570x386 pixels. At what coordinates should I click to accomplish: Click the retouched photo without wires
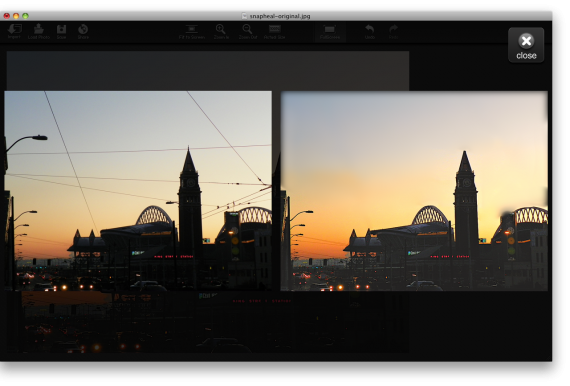[x=414, y=191]
